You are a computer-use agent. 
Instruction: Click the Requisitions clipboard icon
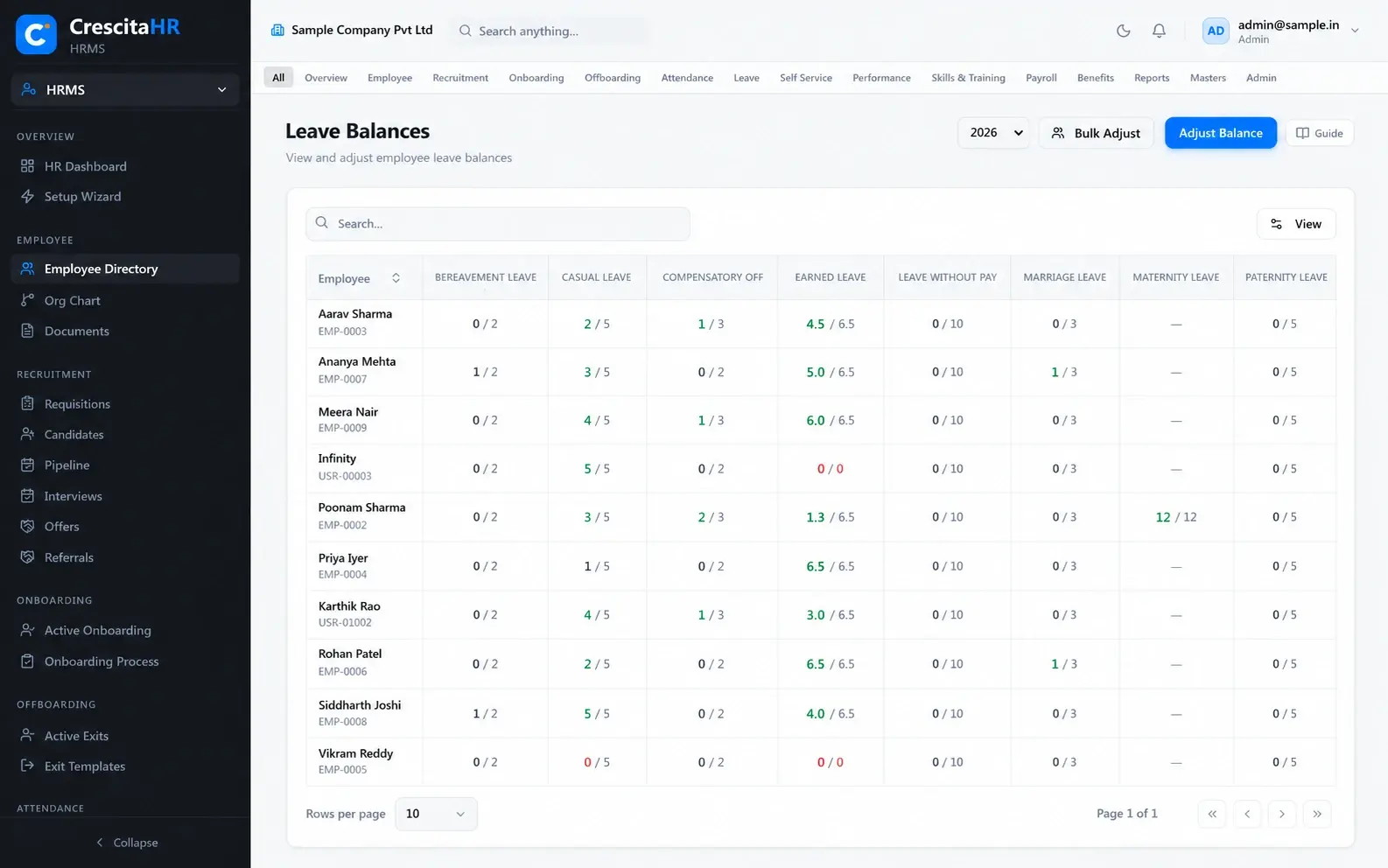coord(27,403)
